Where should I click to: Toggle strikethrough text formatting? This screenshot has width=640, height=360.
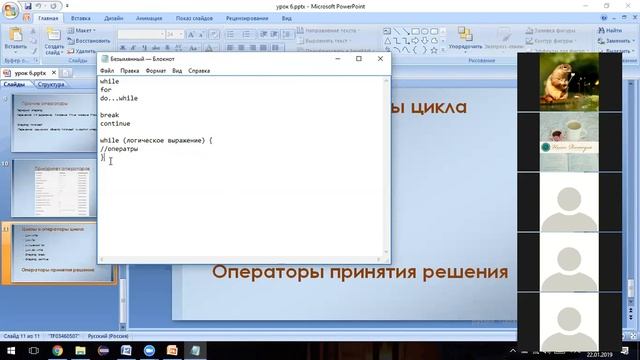[x=156, y=48]
